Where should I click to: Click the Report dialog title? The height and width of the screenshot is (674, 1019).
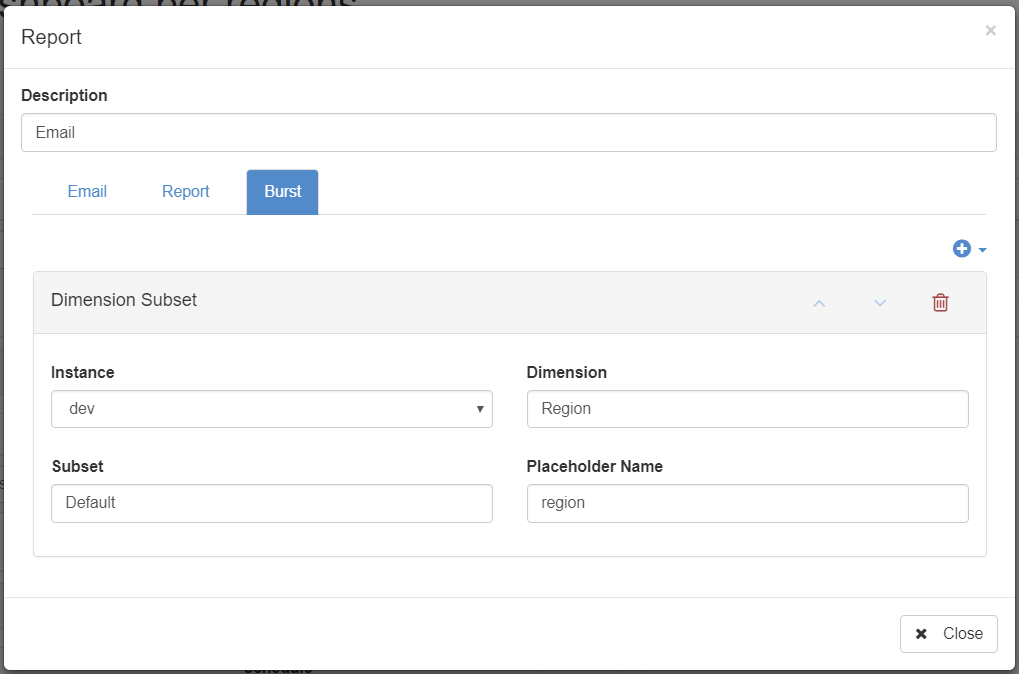[52, 38]
